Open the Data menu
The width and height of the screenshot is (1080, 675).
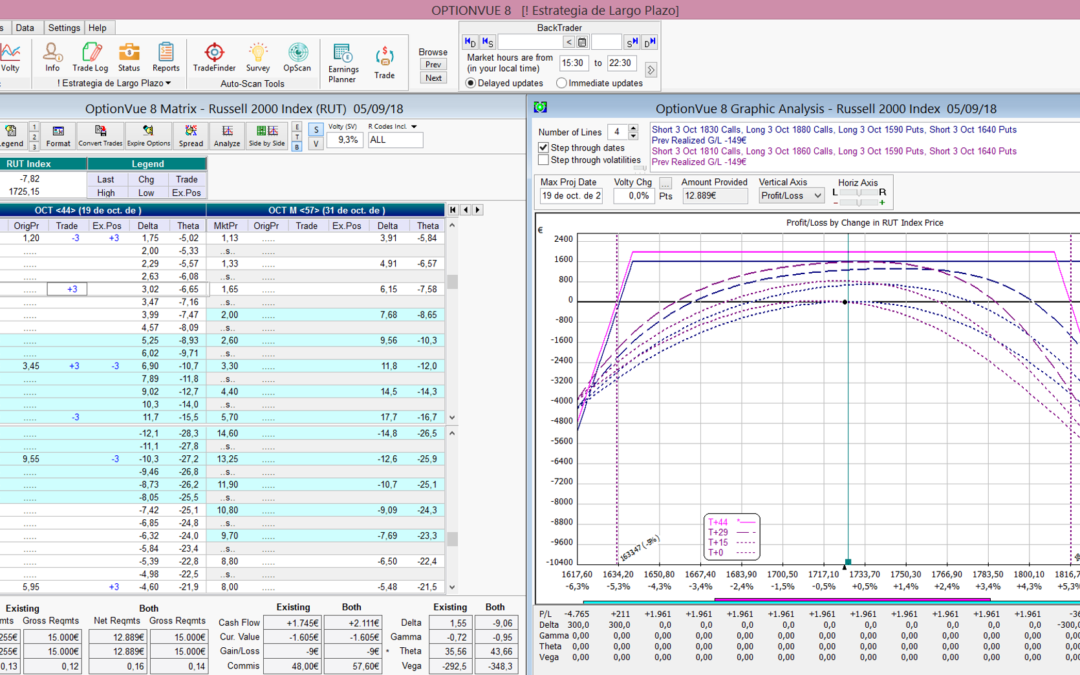pyautogui.click(x=25, y=28)
